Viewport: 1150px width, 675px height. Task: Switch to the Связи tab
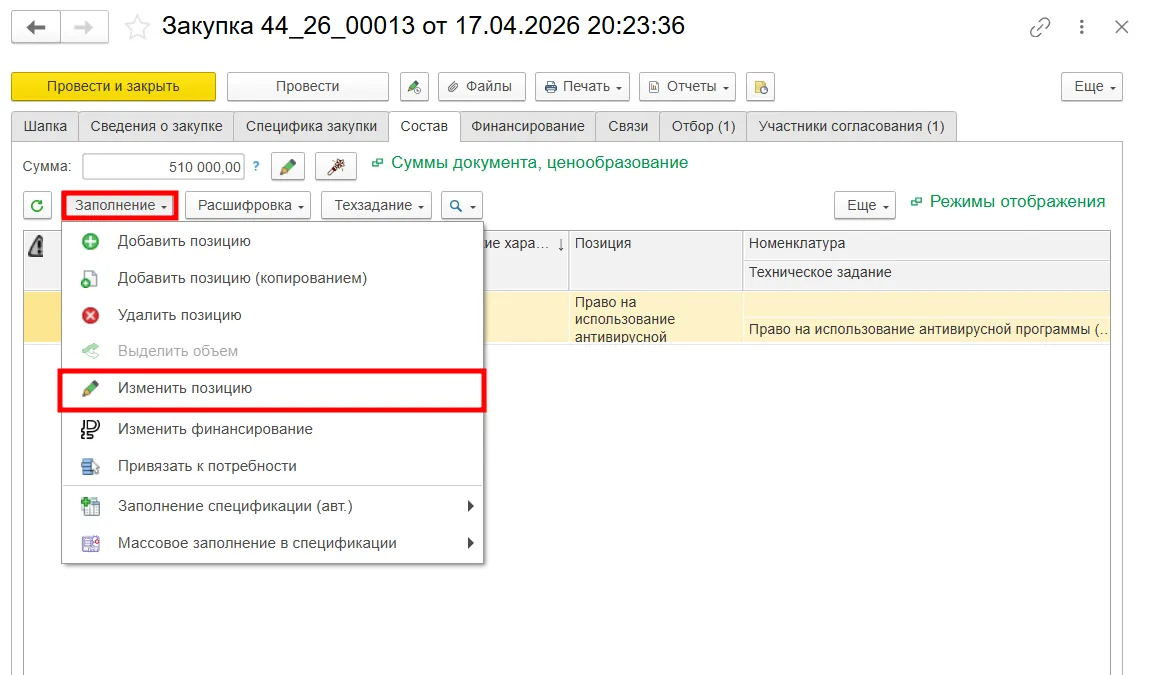point(628,126)
